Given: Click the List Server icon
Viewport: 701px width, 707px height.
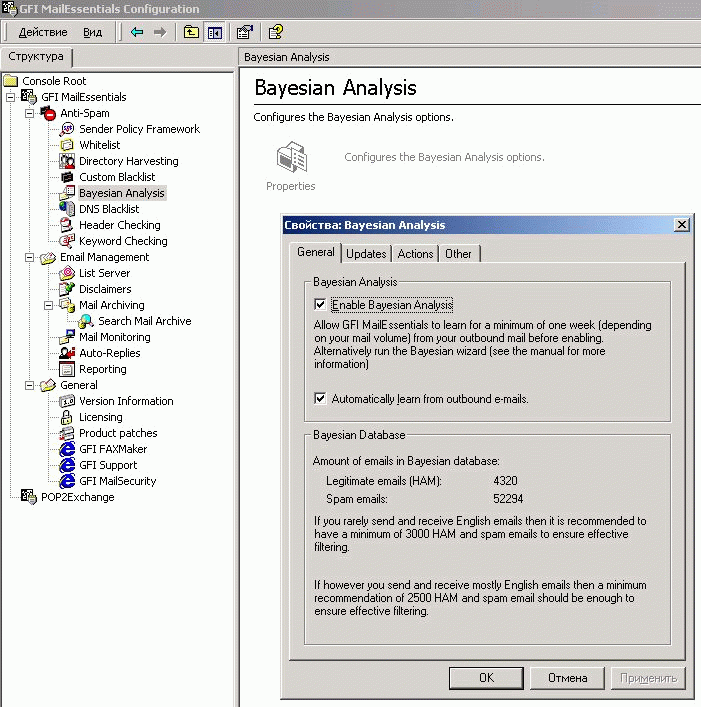Looking at the screenshot, I should [67, 273].
